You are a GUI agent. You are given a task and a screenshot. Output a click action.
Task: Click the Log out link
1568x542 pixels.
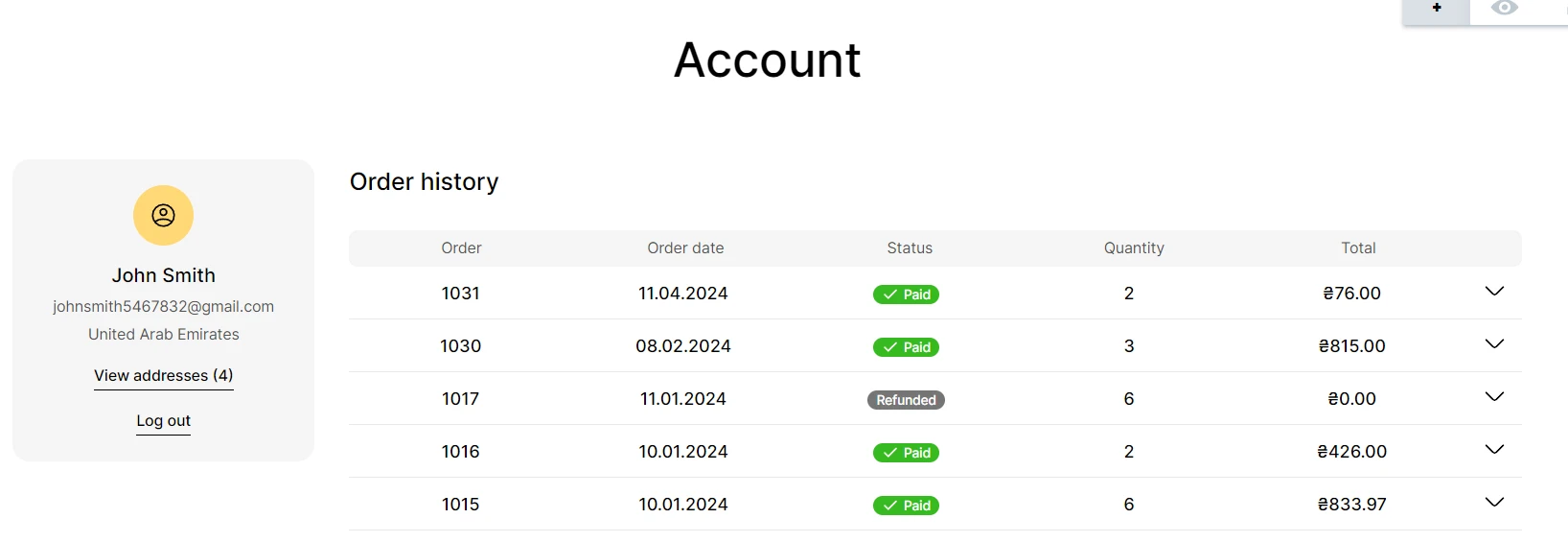[x=163, y=421]
